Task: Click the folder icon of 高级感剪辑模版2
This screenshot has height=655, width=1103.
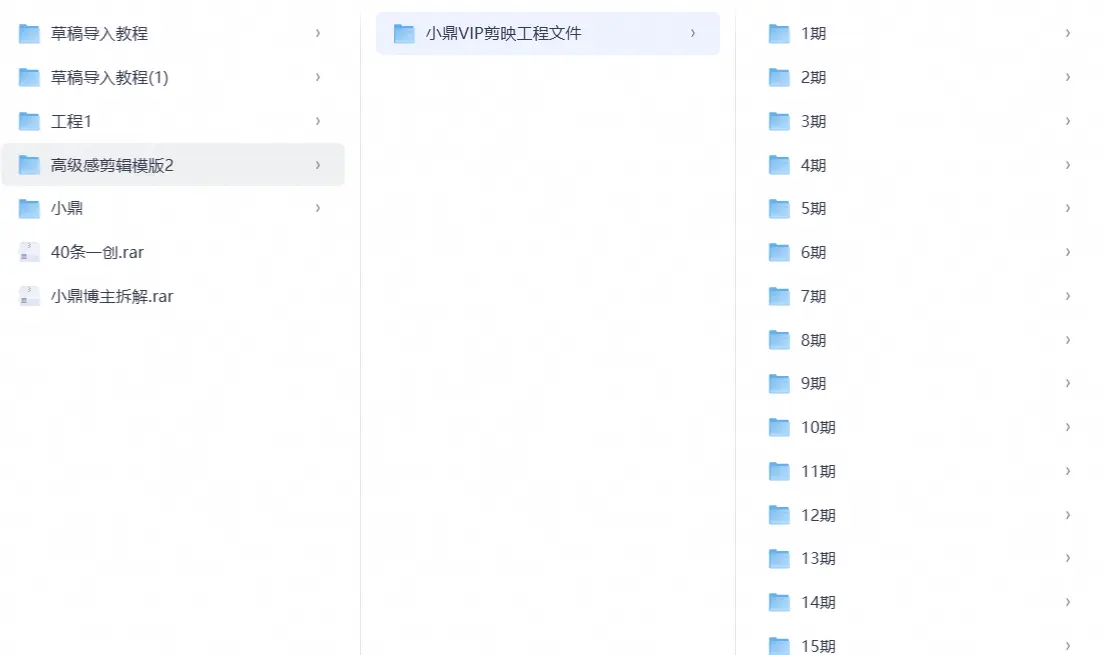Action: 29,165
